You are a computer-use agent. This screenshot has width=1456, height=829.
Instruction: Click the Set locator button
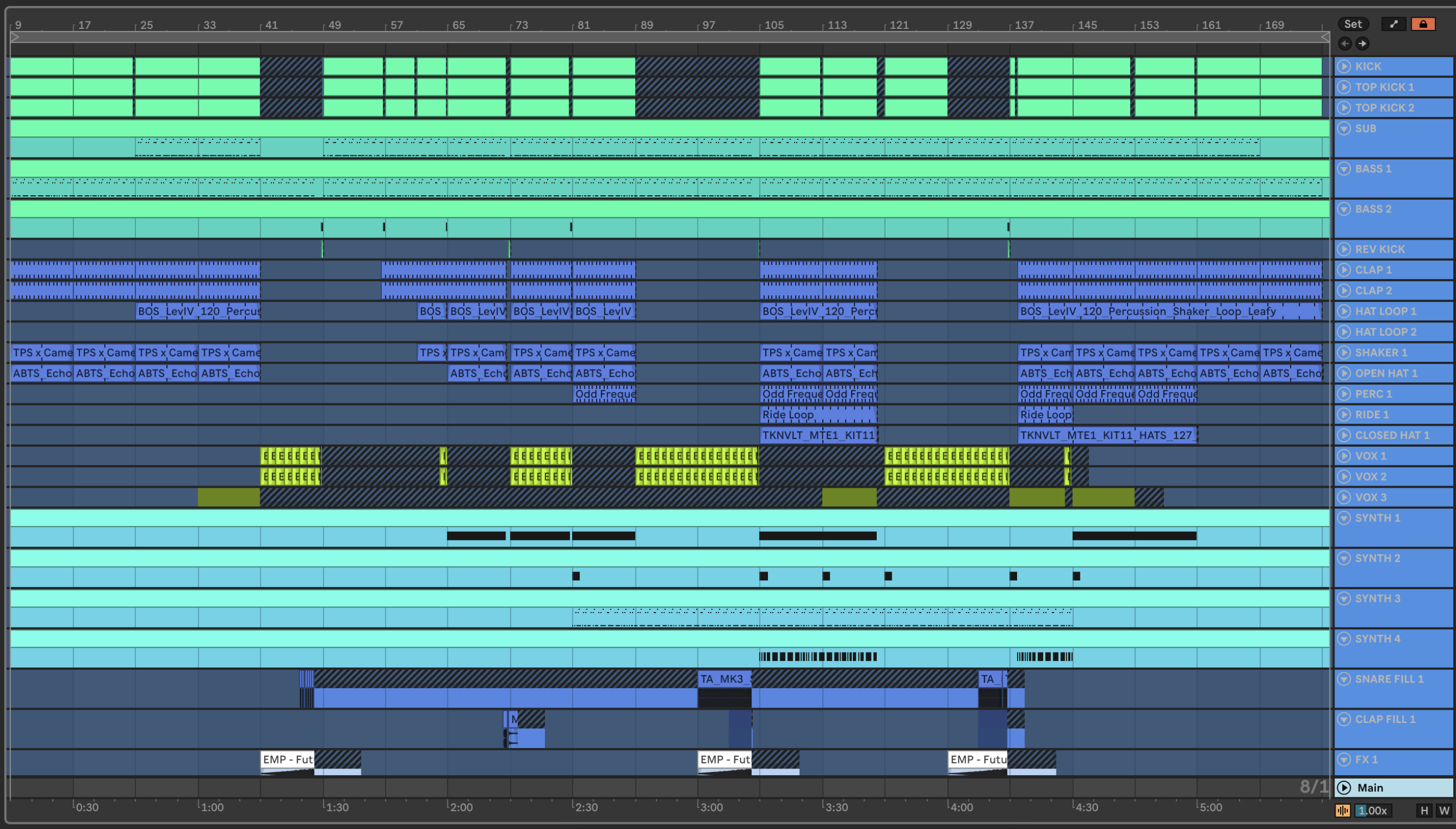tap(1352, 24)
